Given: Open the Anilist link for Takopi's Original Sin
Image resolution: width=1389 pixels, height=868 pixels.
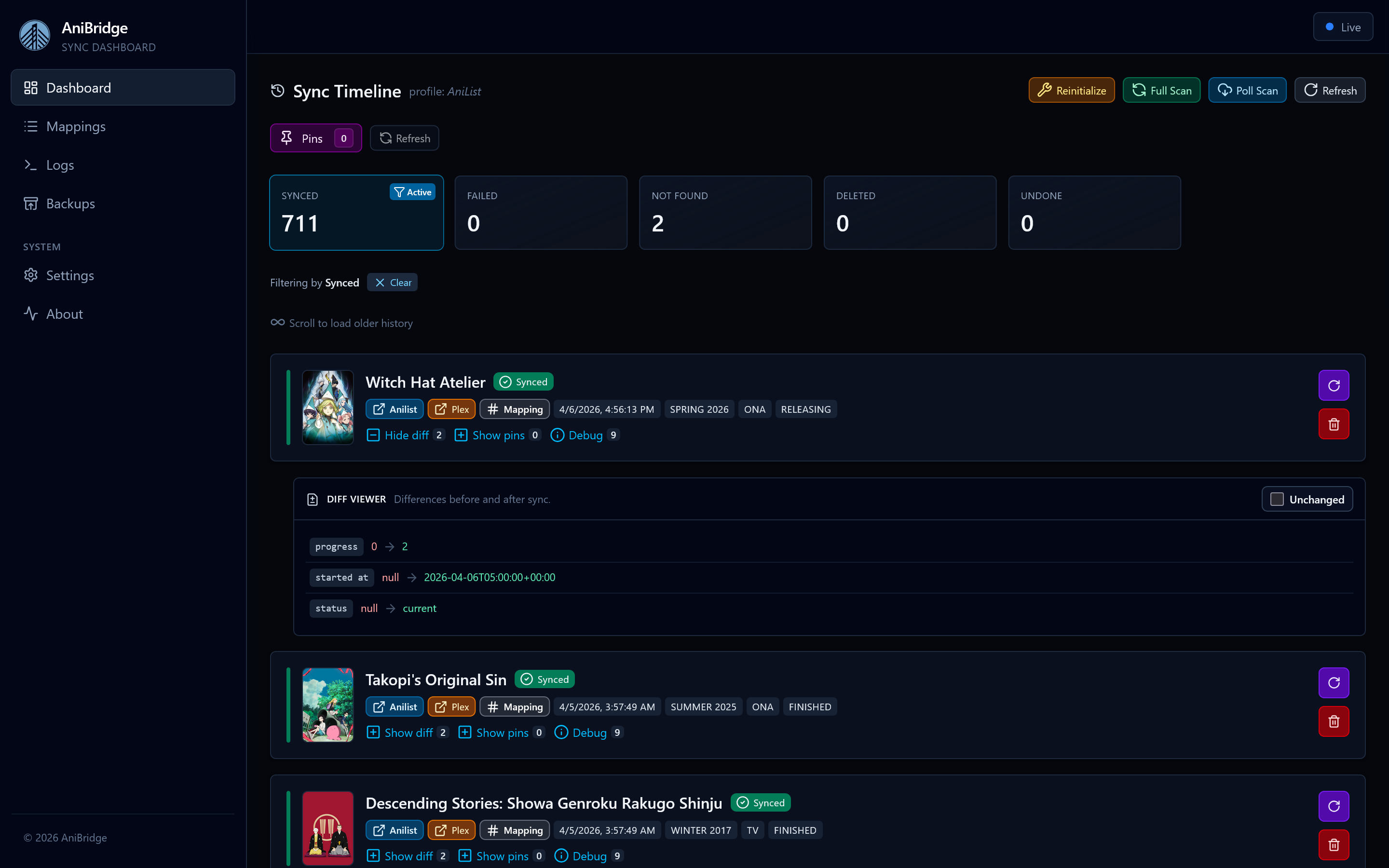Looking at the screenshot, I should 395,706.
